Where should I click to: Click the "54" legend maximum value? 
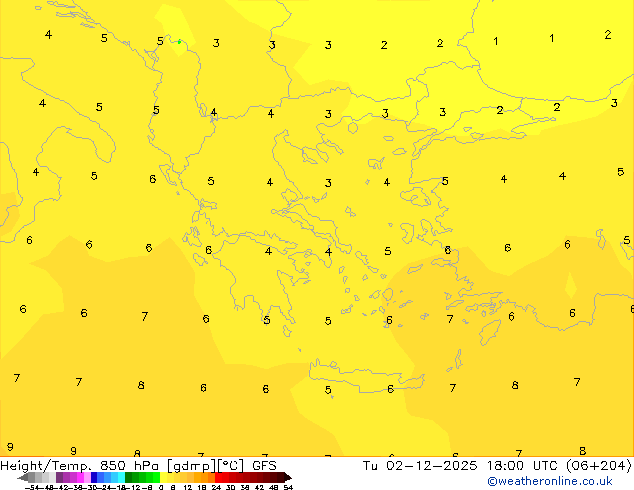288,487
